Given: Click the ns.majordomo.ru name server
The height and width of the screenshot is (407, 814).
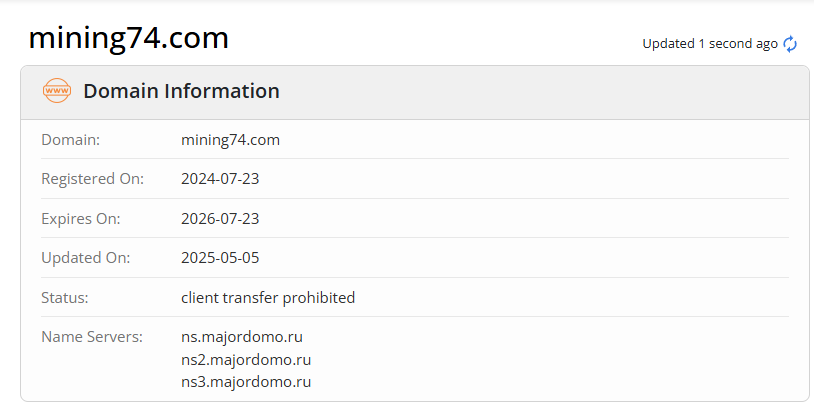Looking at the screenshot, I should coord(243,336).
